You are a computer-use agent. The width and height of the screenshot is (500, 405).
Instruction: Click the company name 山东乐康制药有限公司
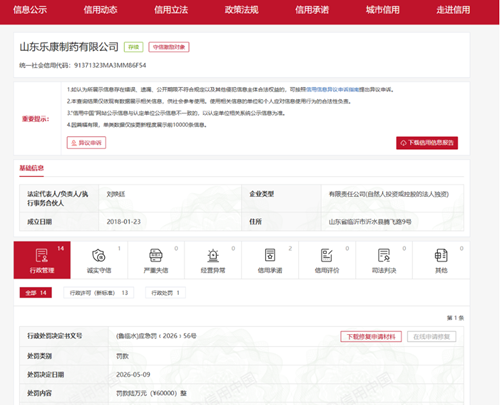click(x=69, y=47)
